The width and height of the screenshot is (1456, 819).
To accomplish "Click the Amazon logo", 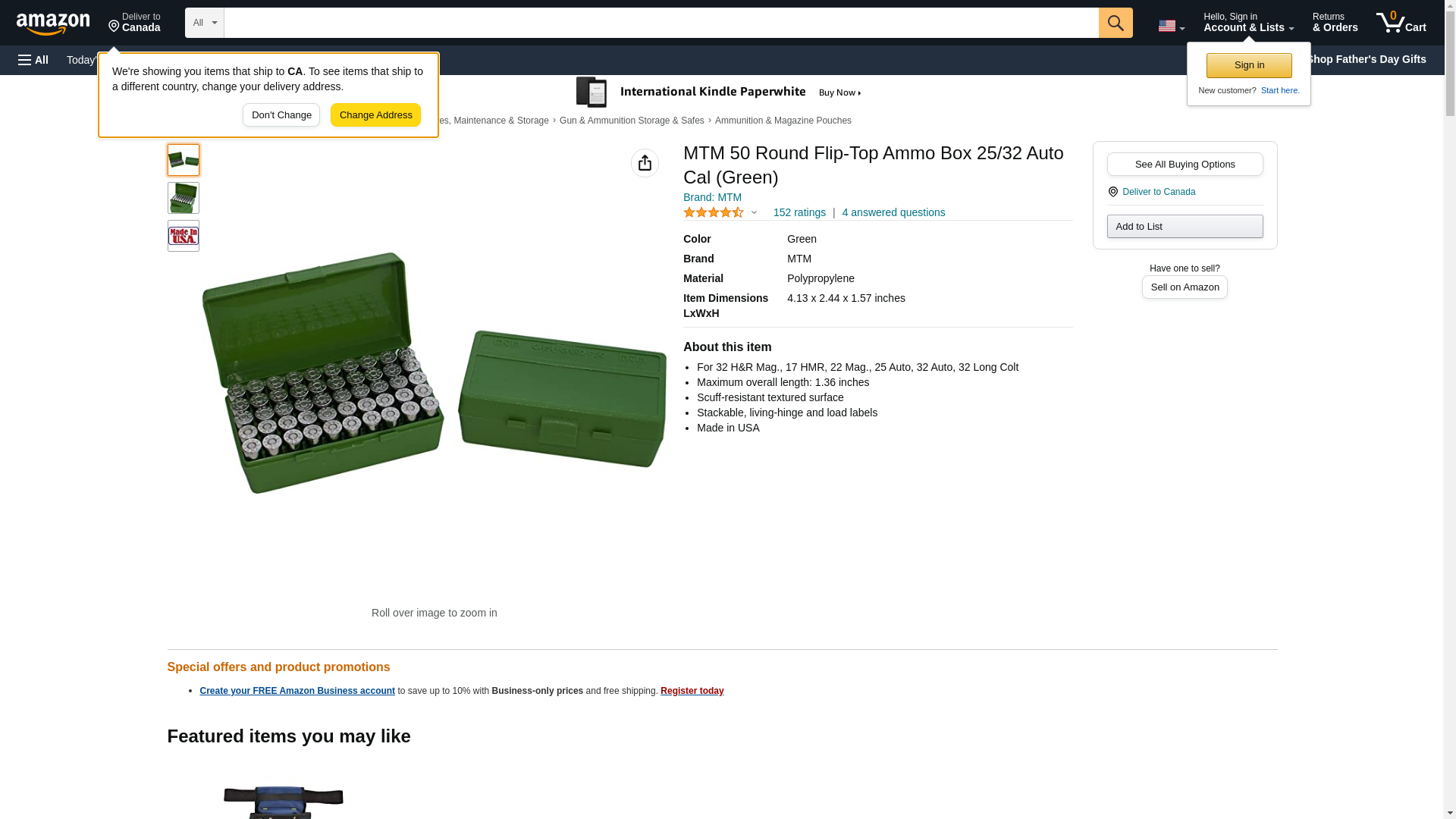I will (x=53, y=24).
